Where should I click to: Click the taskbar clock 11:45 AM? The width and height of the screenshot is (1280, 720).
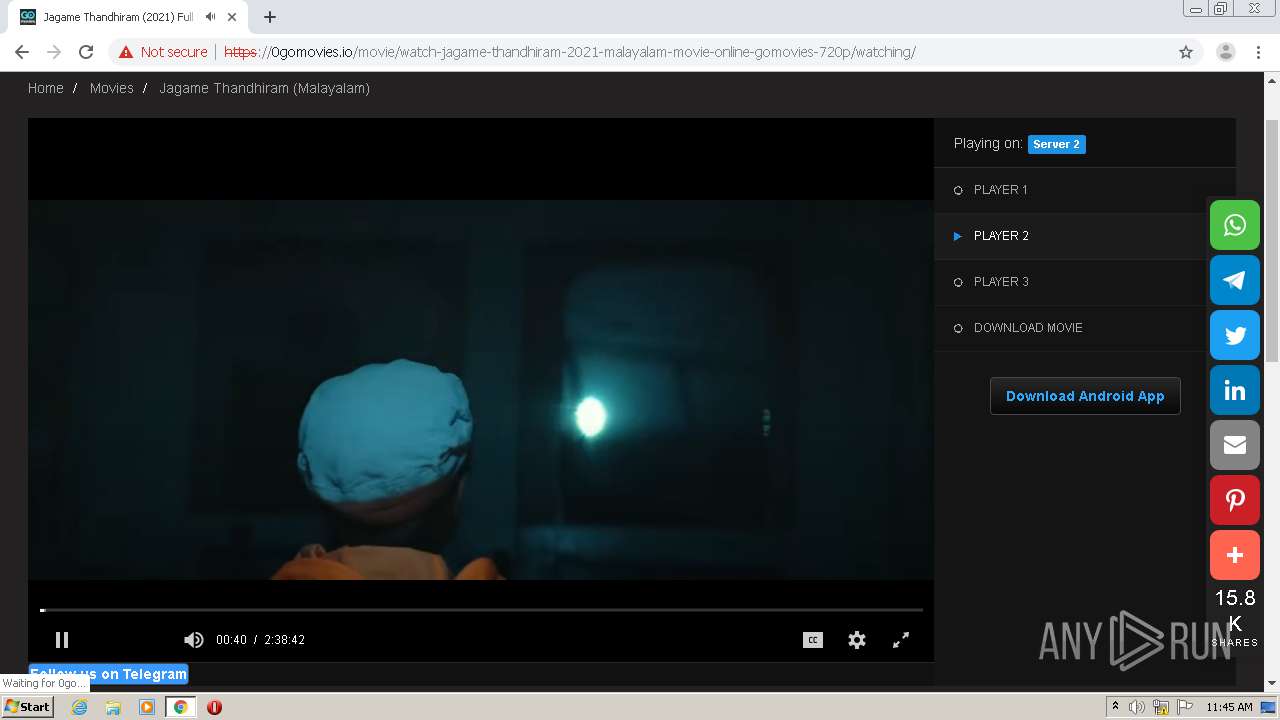(x=1229, y=707)
